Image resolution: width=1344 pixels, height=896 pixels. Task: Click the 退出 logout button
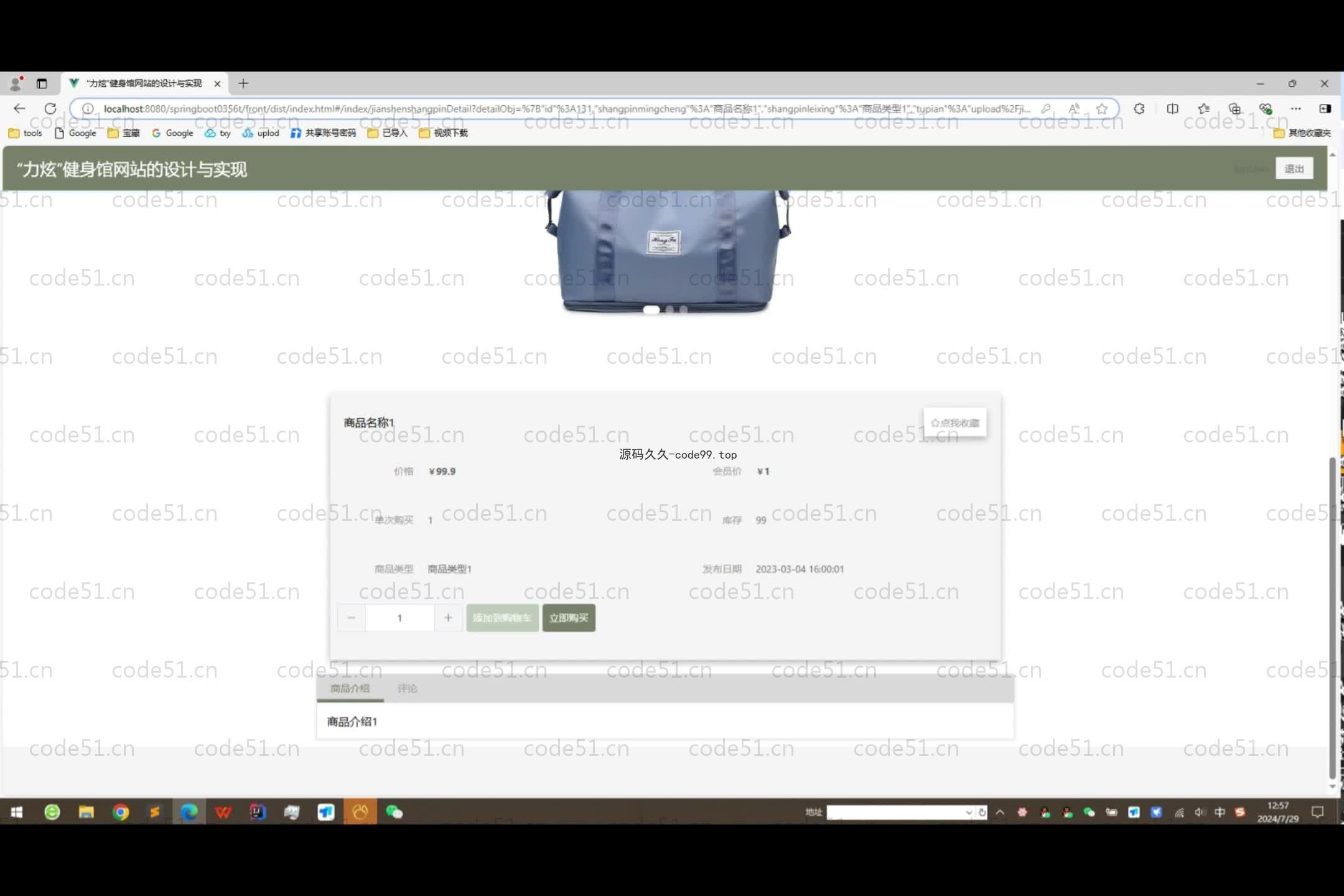1294,169
